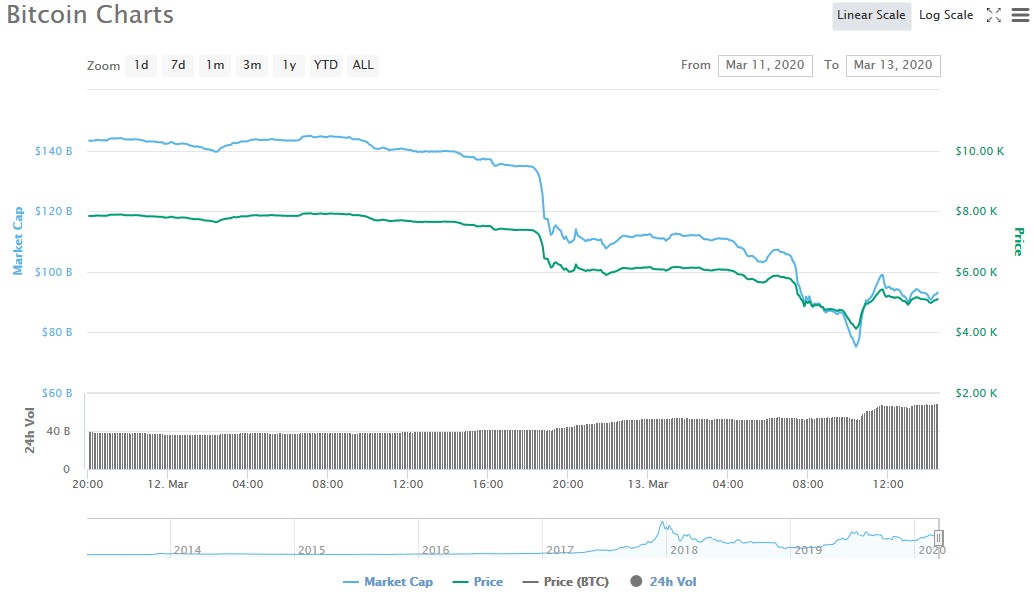
Task: Click the $10.00 K price axis label
Action: [x=979, y=151]
